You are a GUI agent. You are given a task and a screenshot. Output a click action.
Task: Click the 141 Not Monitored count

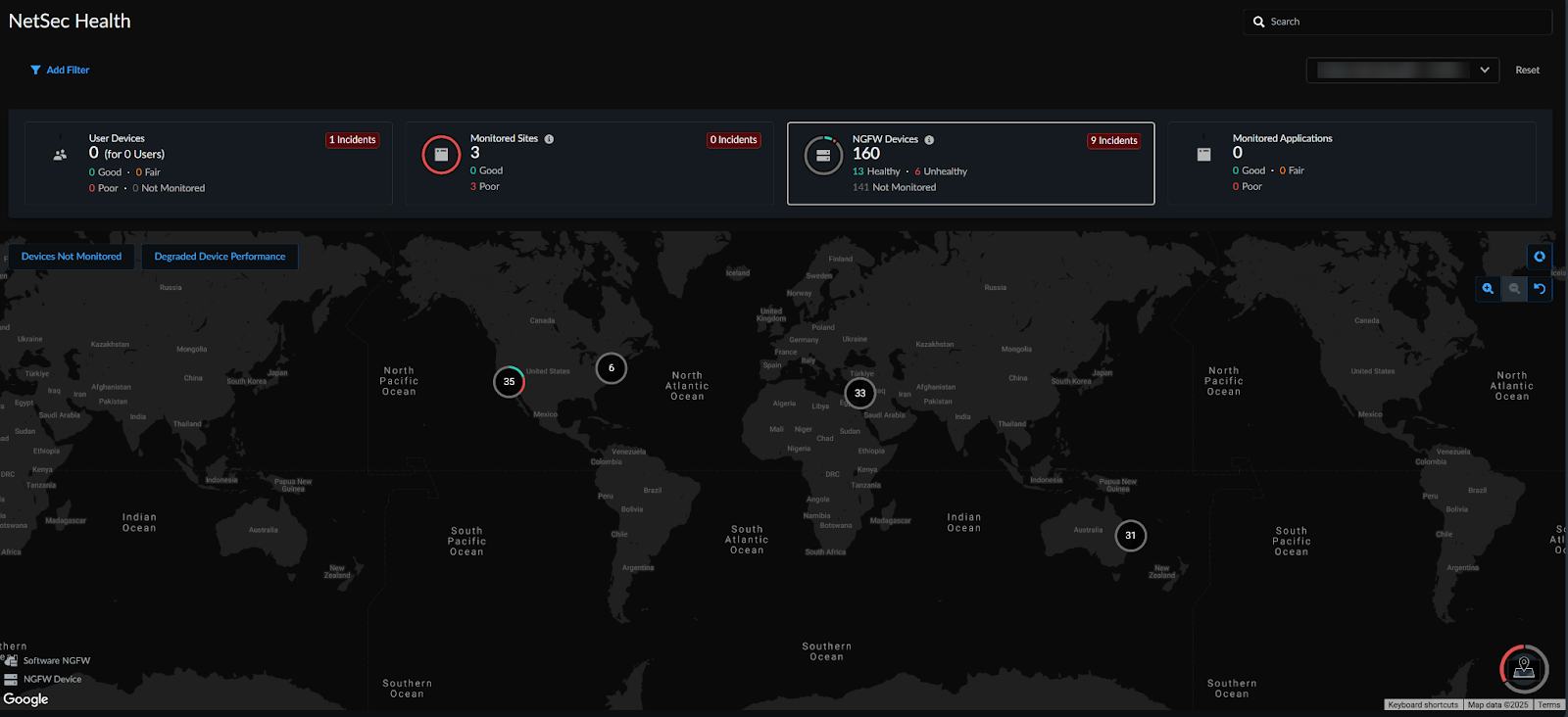(894, 187)
